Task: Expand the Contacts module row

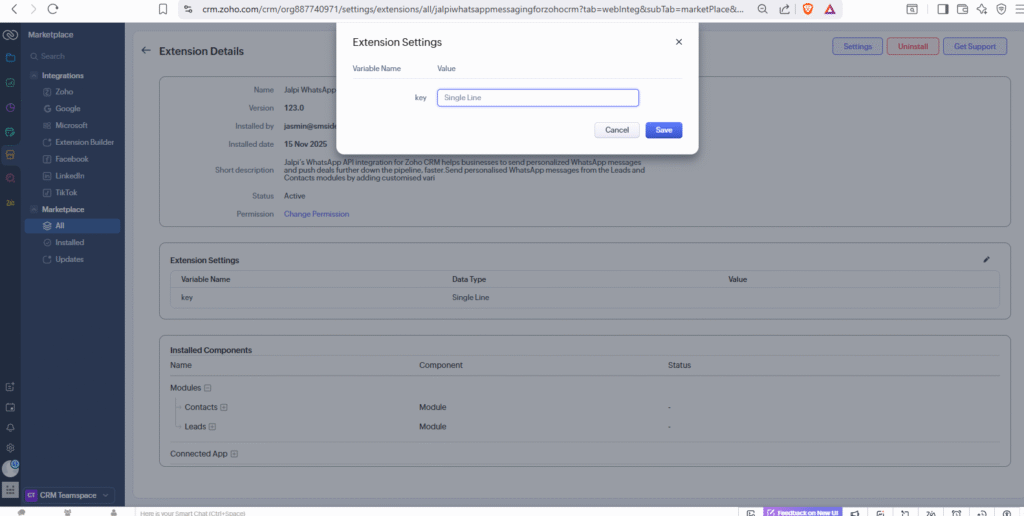Action: tap(224, 407)
